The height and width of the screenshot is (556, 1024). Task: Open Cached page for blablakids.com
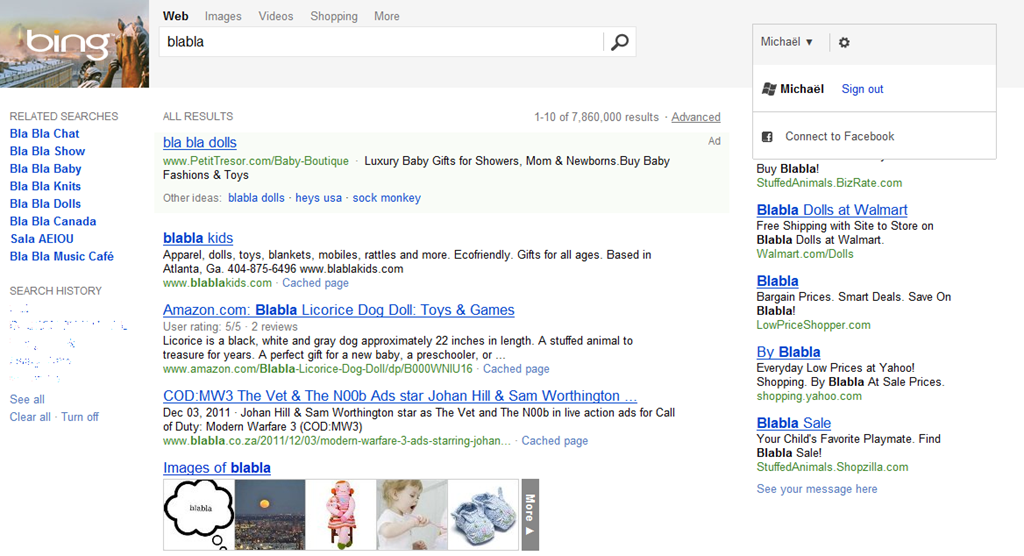point(315,283)
